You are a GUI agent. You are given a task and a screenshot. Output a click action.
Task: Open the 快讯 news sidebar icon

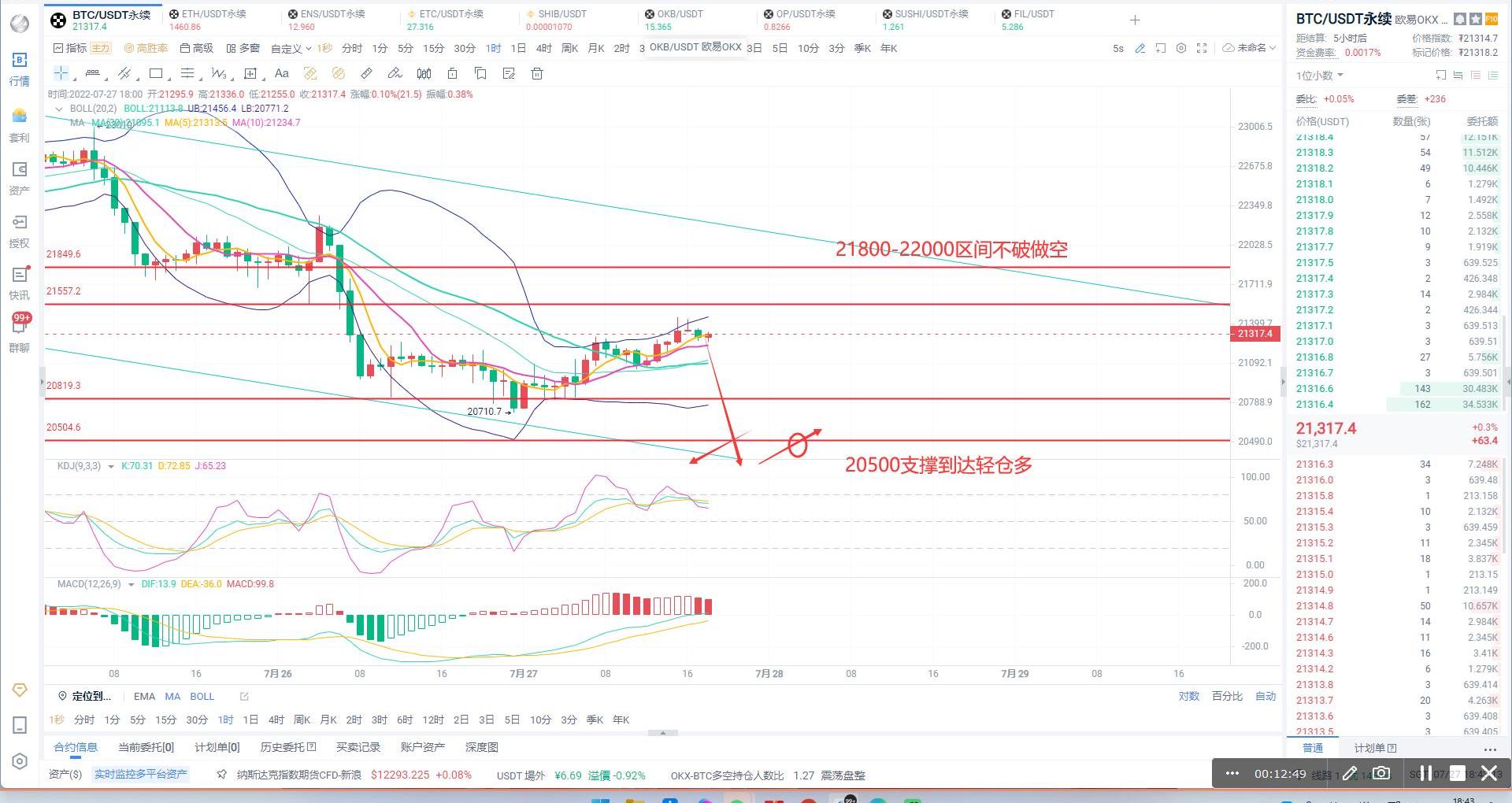coord(20,283)
